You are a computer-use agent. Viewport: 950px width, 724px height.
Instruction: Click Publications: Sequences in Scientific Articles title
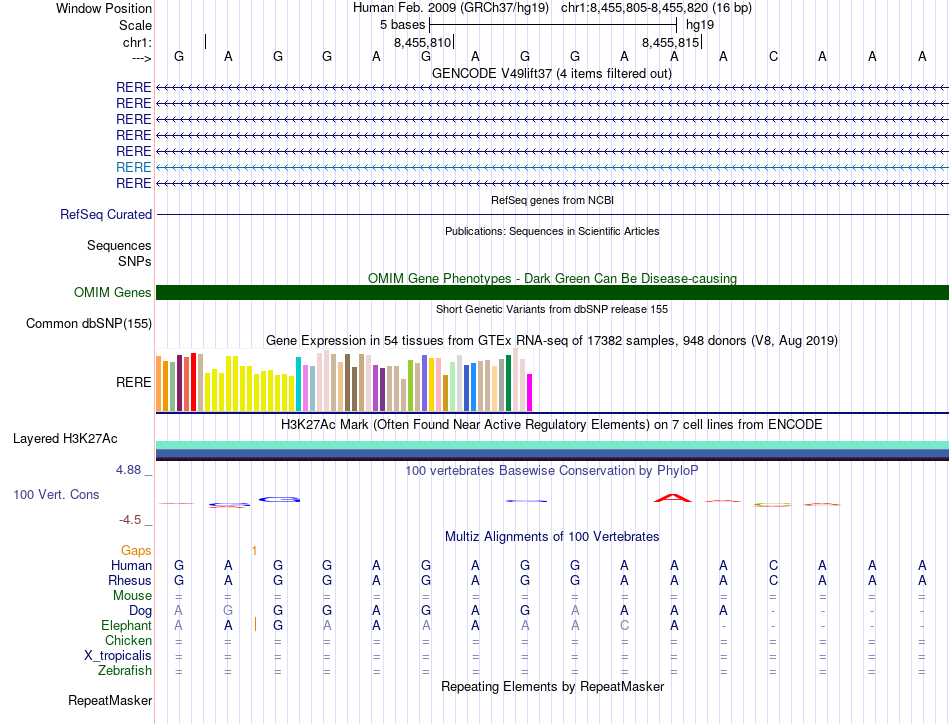pos(552,231)
